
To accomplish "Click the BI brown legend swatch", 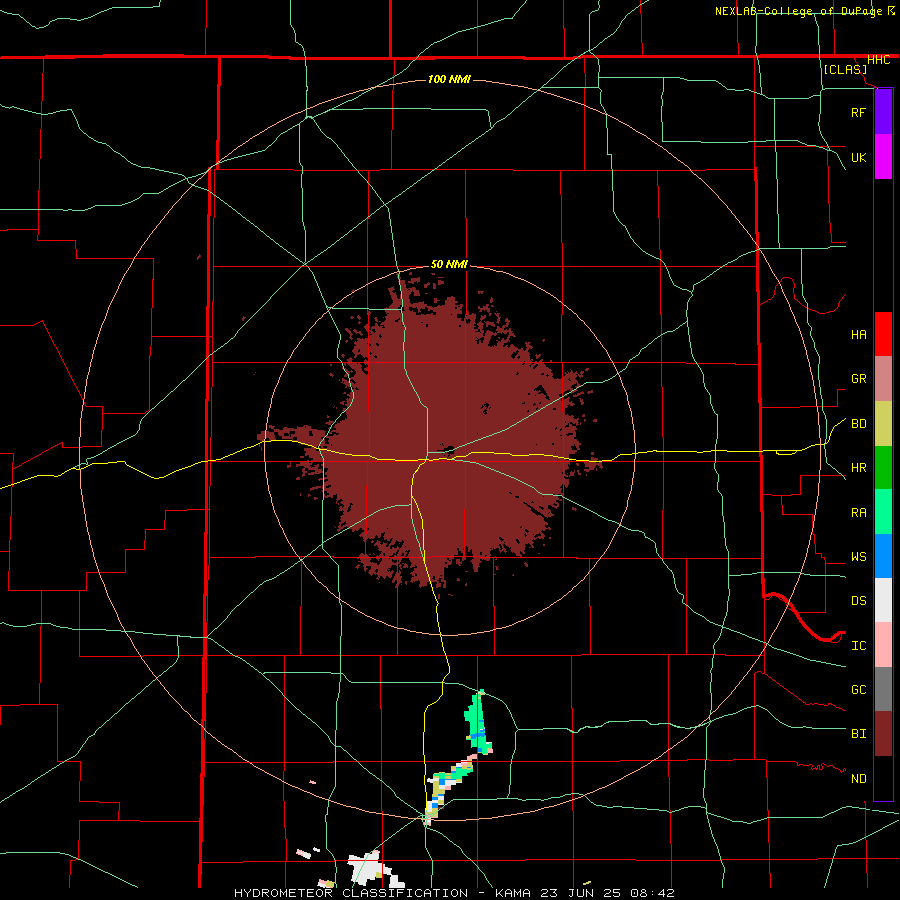I will (x=883, y=734).
